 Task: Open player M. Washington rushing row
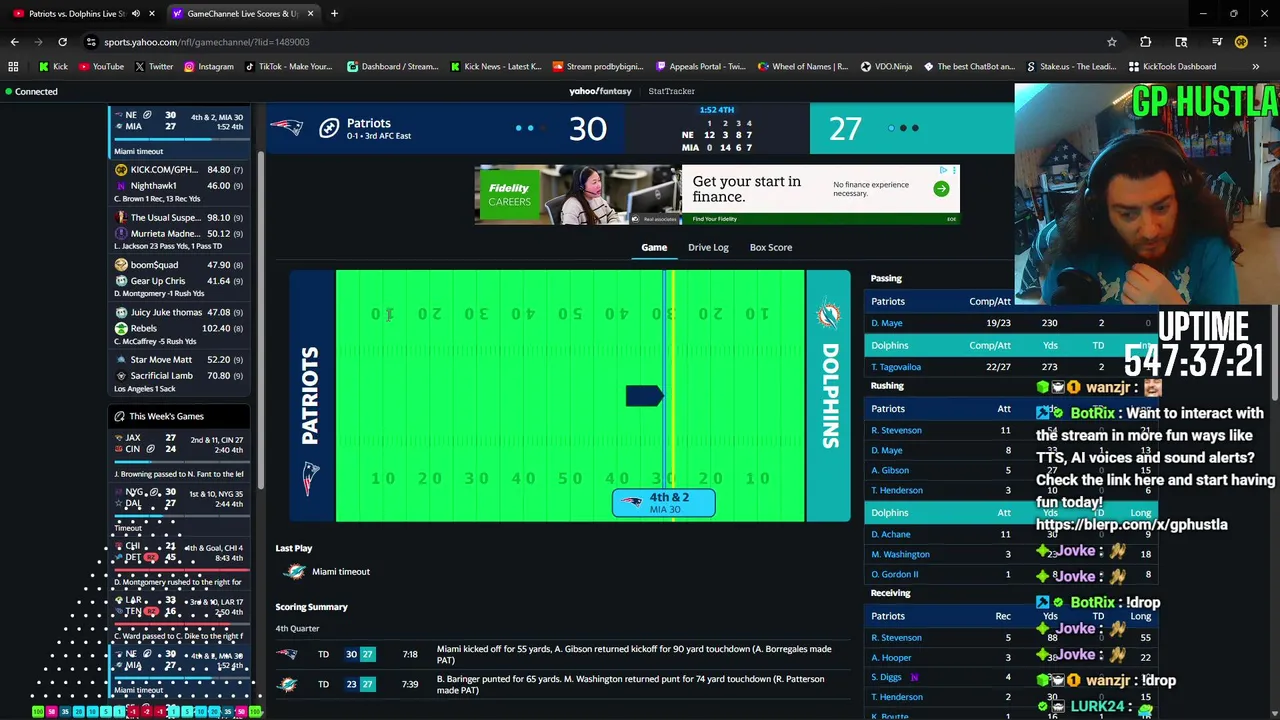[x=900, y=554]
